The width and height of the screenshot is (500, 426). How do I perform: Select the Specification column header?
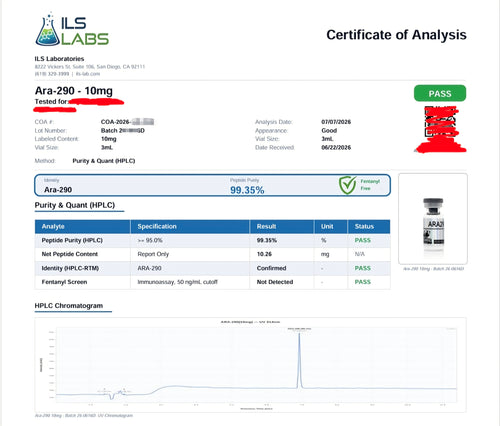(x=157, y=226)
